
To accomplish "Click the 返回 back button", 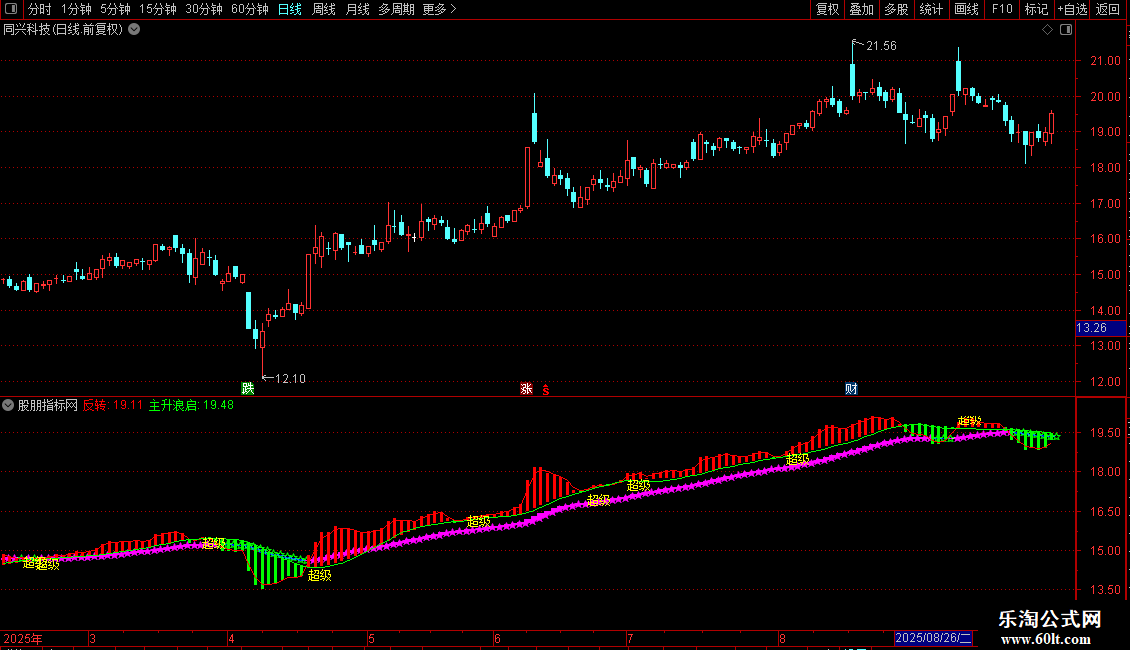I will tap(1108, 9).
